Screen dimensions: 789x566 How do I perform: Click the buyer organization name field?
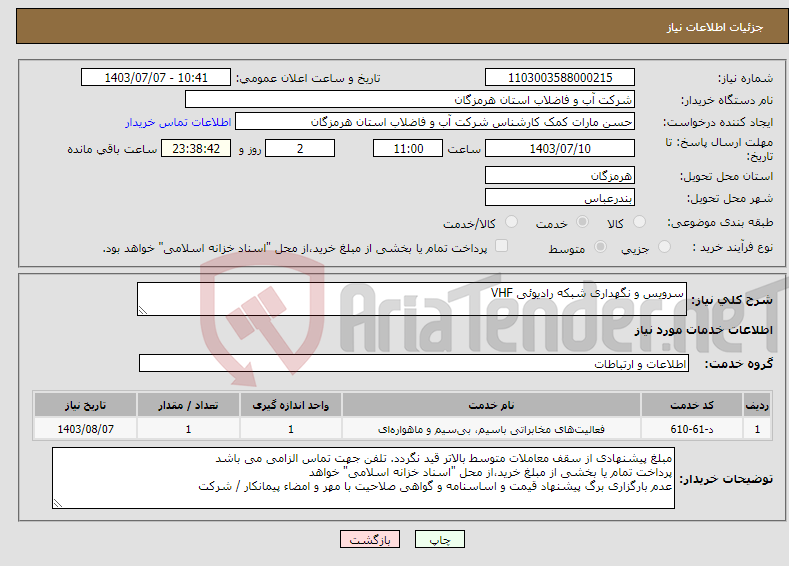pyautogui.click(x=410, y=100)
